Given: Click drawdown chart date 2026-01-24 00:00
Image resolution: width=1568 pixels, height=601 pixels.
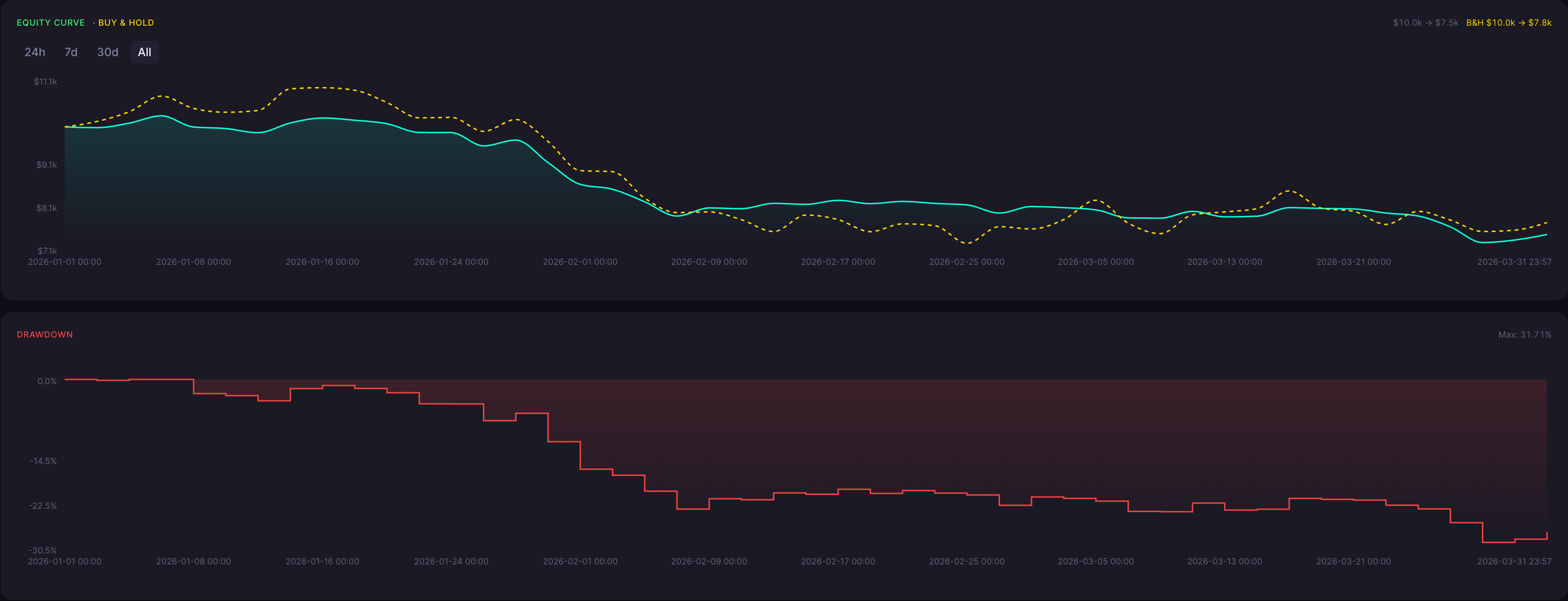Looking at the screenshot, I should (451, 562).
